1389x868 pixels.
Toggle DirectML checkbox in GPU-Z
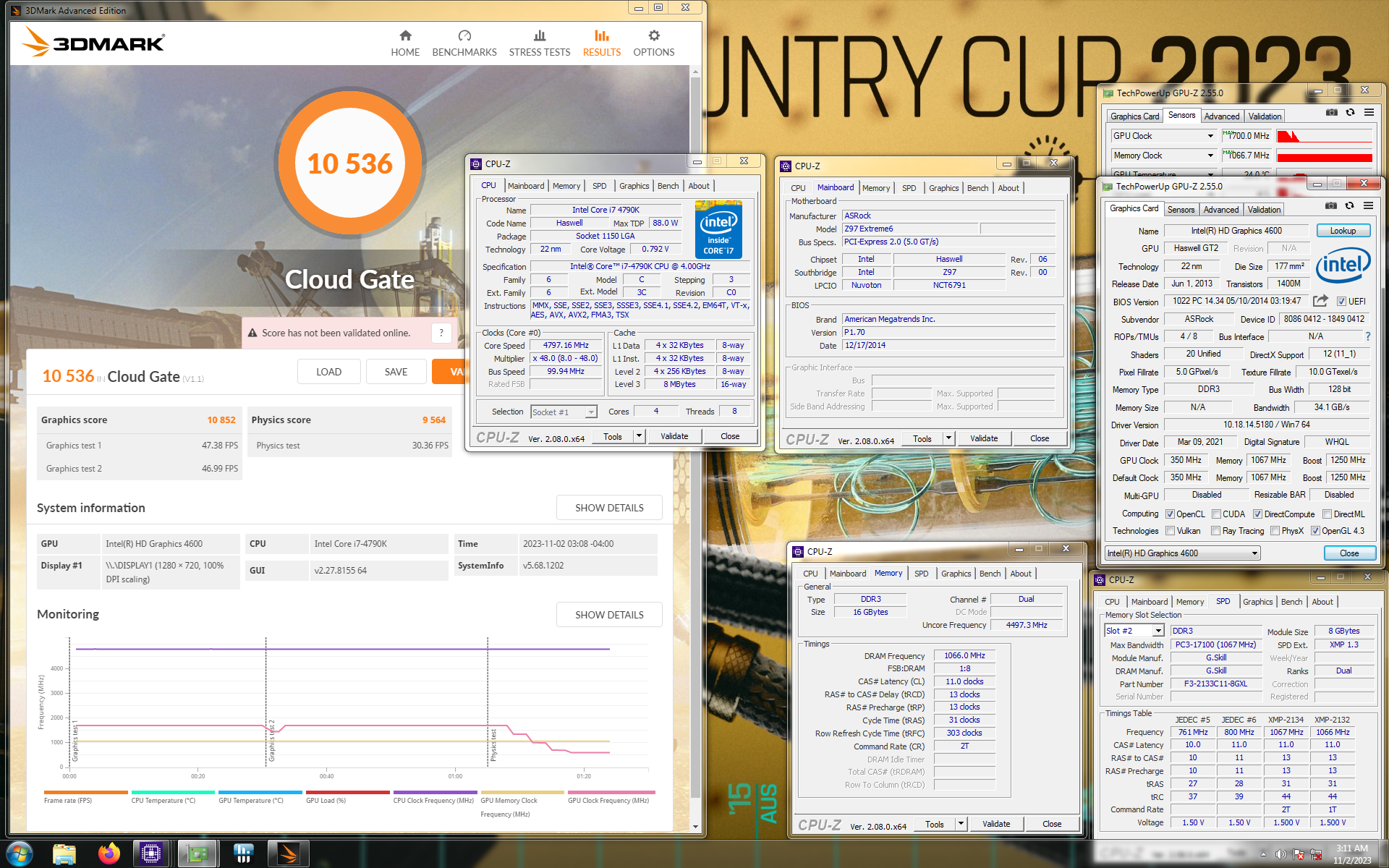pyautogui.click(x=1327, y=514)
